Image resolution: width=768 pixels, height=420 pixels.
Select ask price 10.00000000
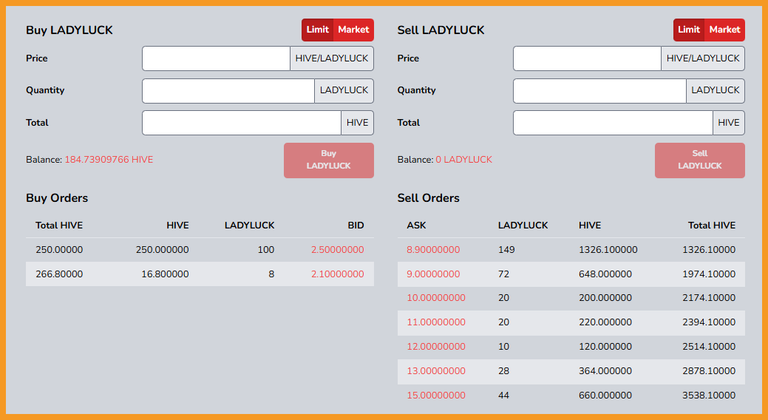coord(436,298)
